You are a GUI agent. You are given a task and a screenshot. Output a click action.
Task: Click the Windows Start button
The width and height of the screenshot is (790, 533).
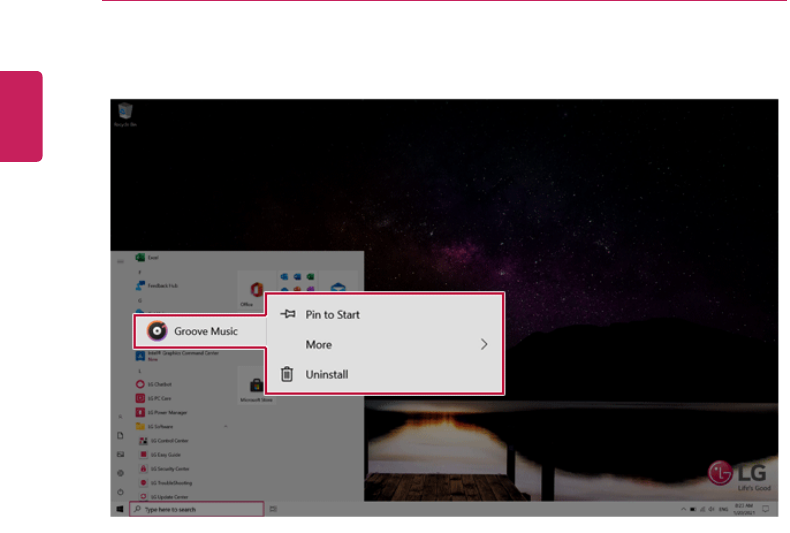coord(120,509)
